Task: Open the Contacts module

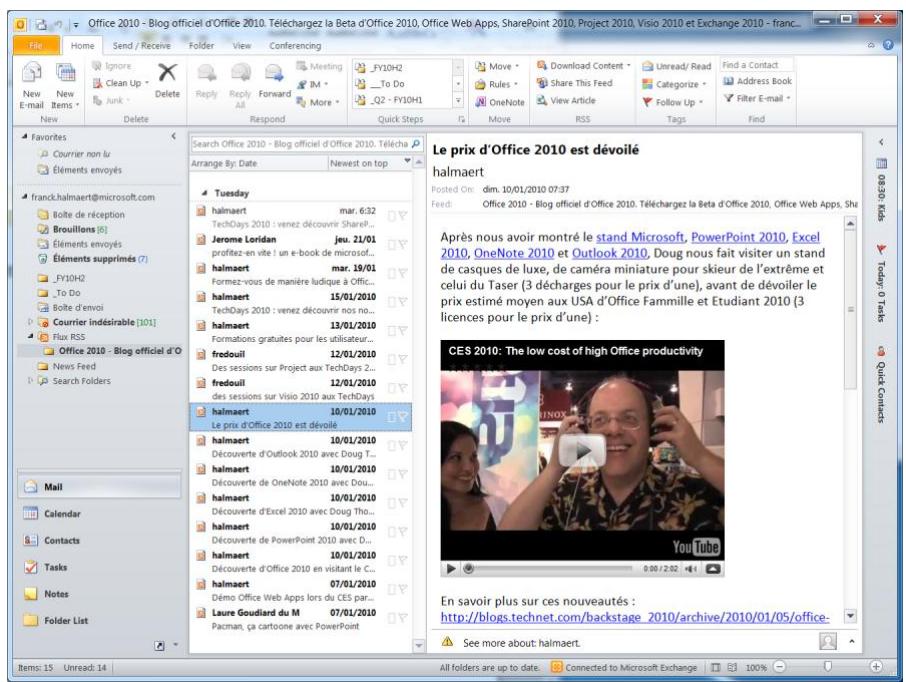Action: click(99, 540)
